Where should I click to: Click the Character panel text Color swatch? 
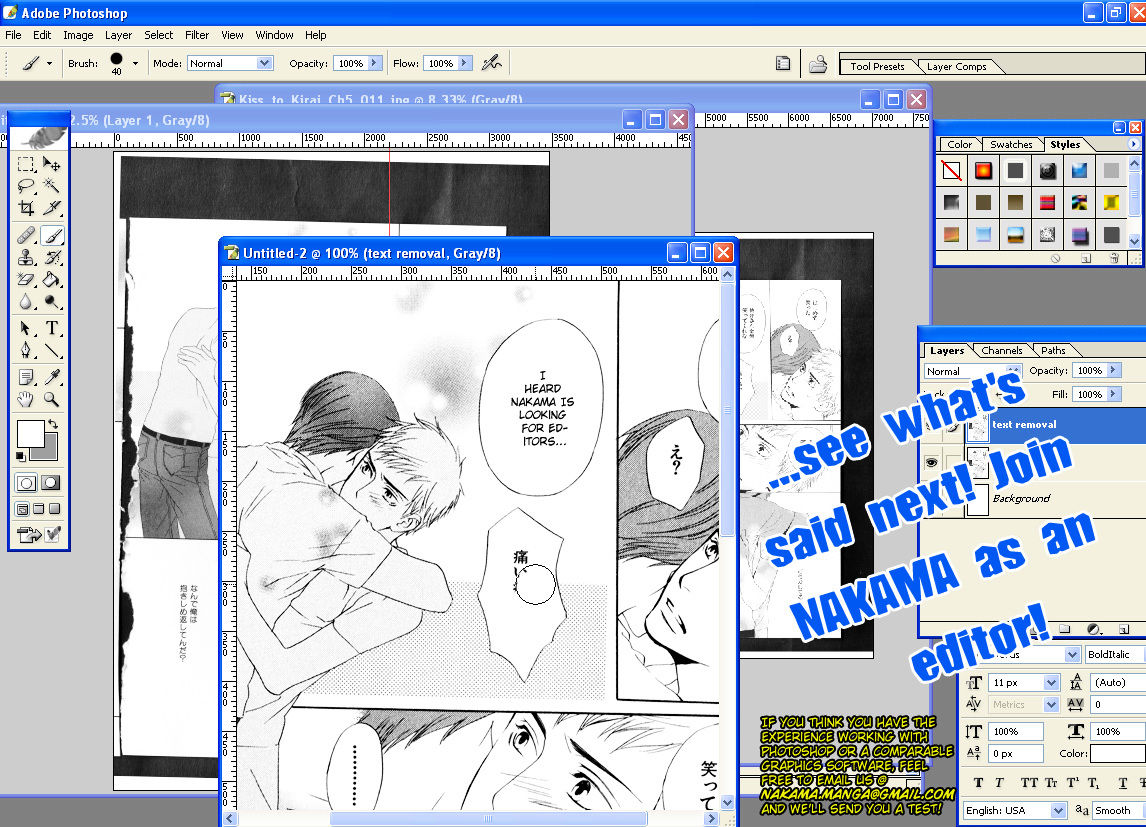pyautogui.click(x=1117, y=753)
